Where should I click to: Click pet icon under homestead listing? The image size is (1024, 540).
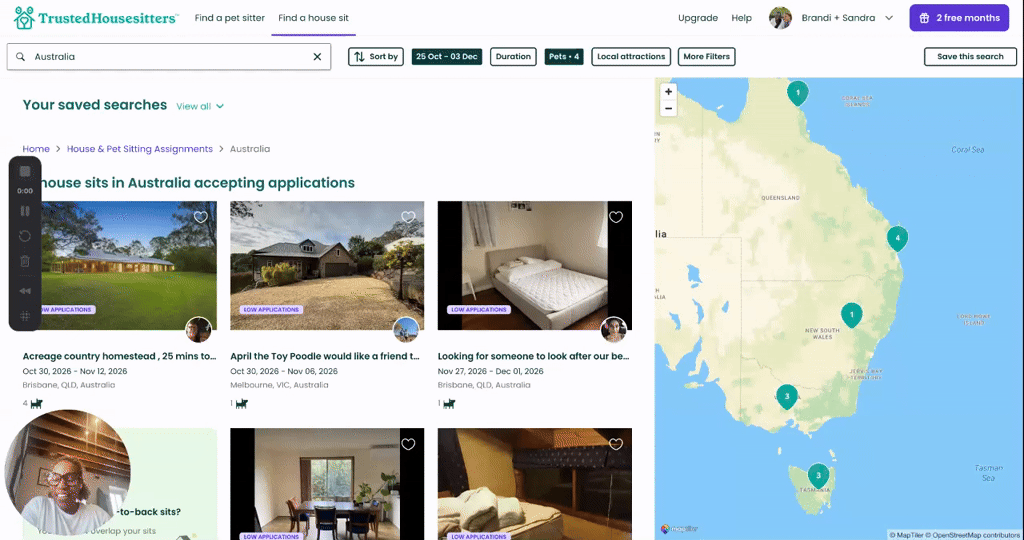coord(37,404)
